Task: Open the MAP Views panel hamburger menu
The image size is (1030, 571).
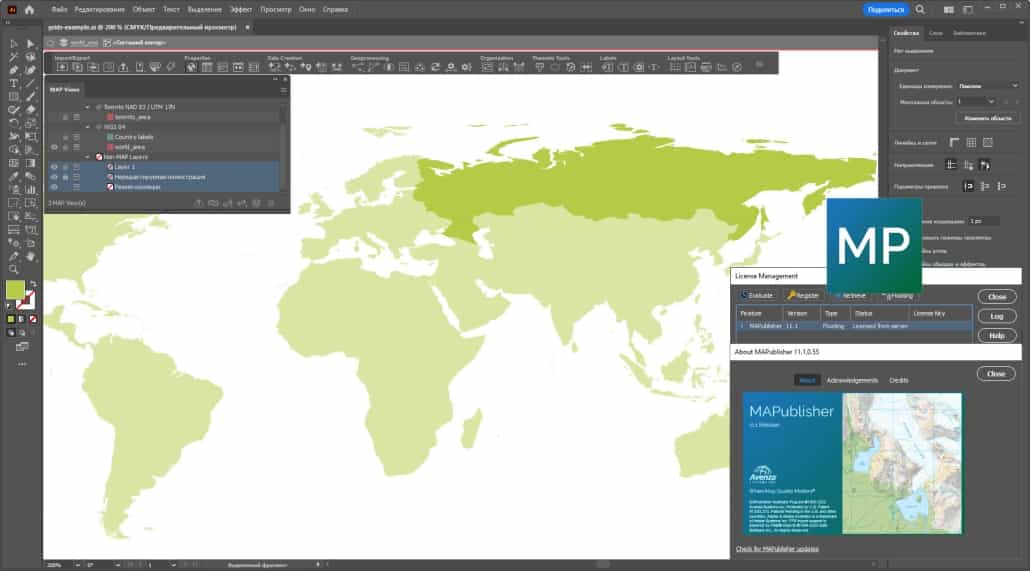Action: (284, 90)
